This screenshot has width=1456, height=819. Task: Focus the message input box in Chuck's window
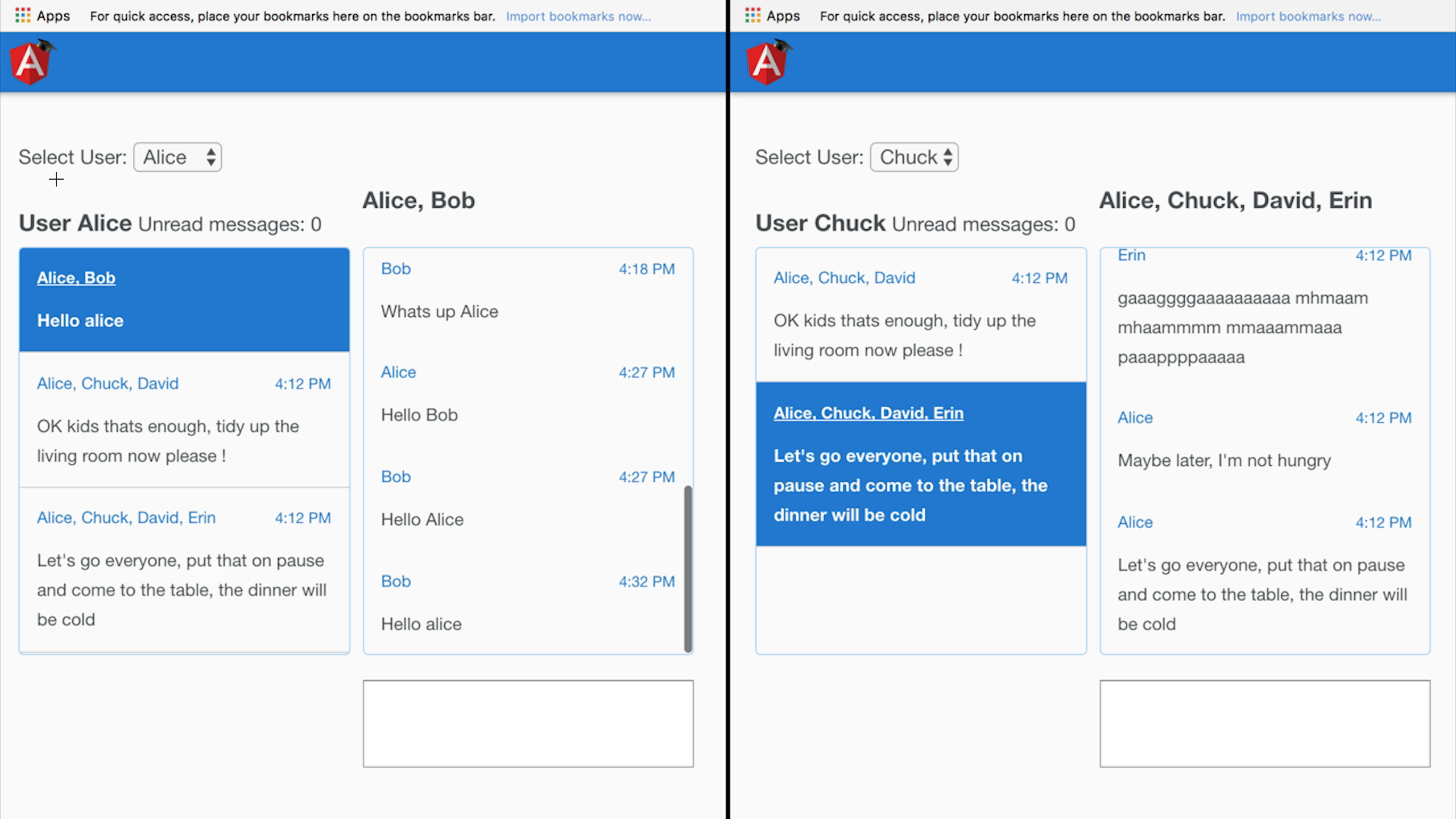(x=1265, y=723)
